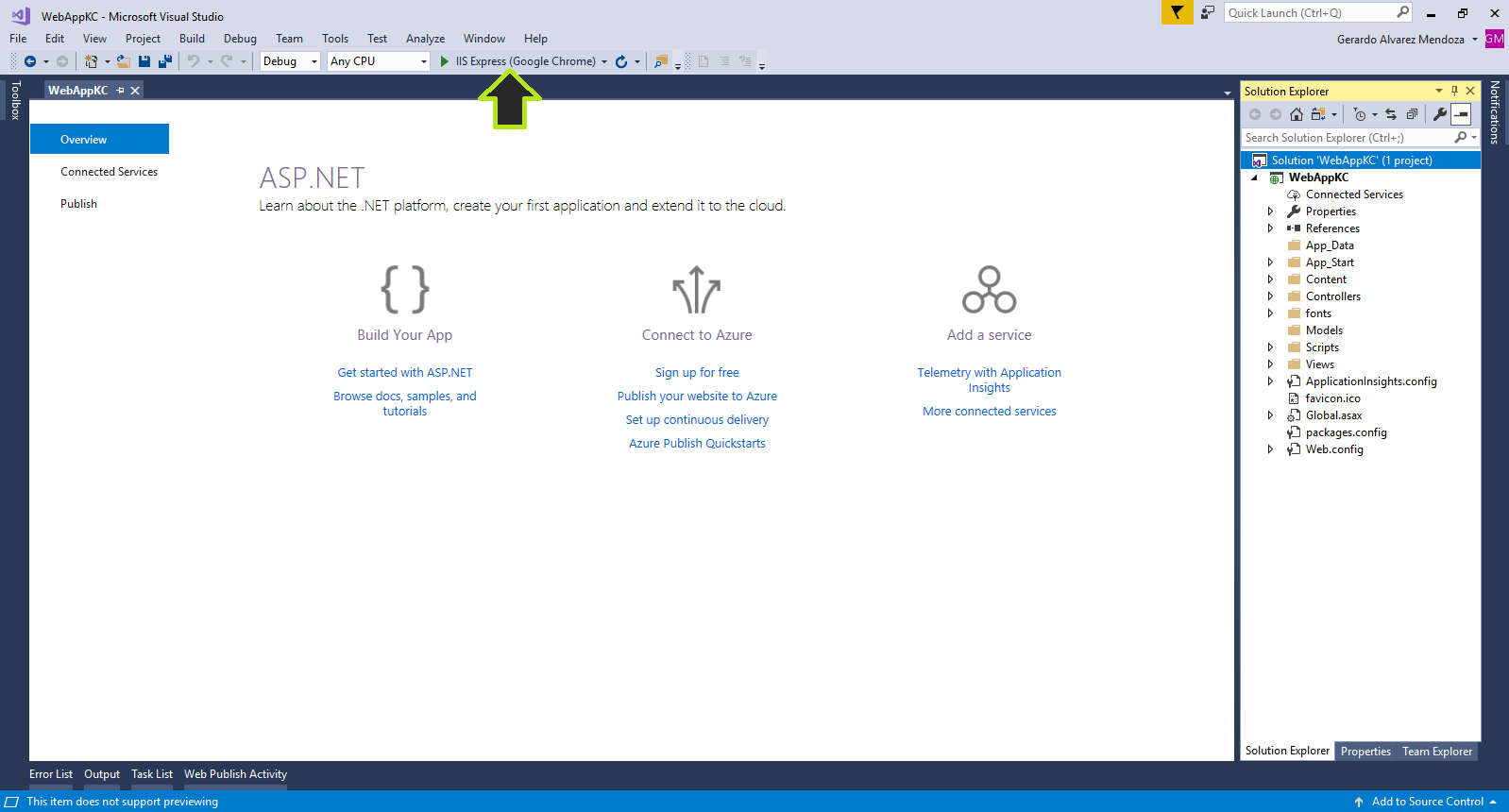This screenshot has height=812, width=1509.
Task: Toggle the pin on the WebAppKC document tab
Action: [x=120, y=91]
